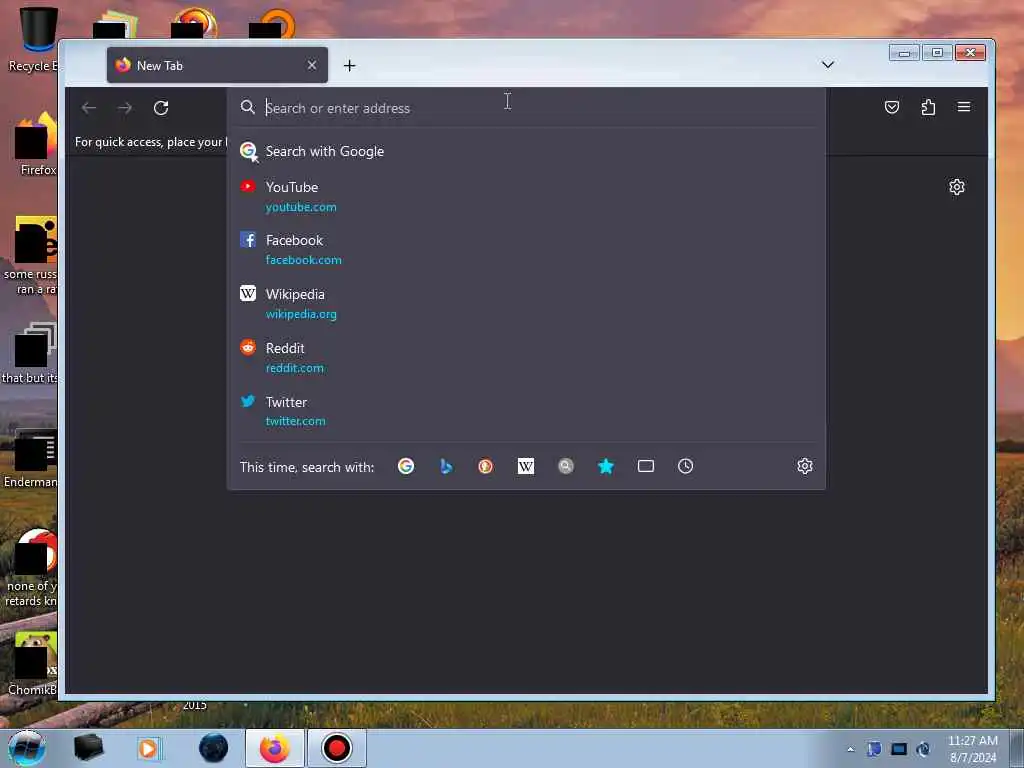
Task: Open the Firefox hamburger application menu
Action: [964, 107]
